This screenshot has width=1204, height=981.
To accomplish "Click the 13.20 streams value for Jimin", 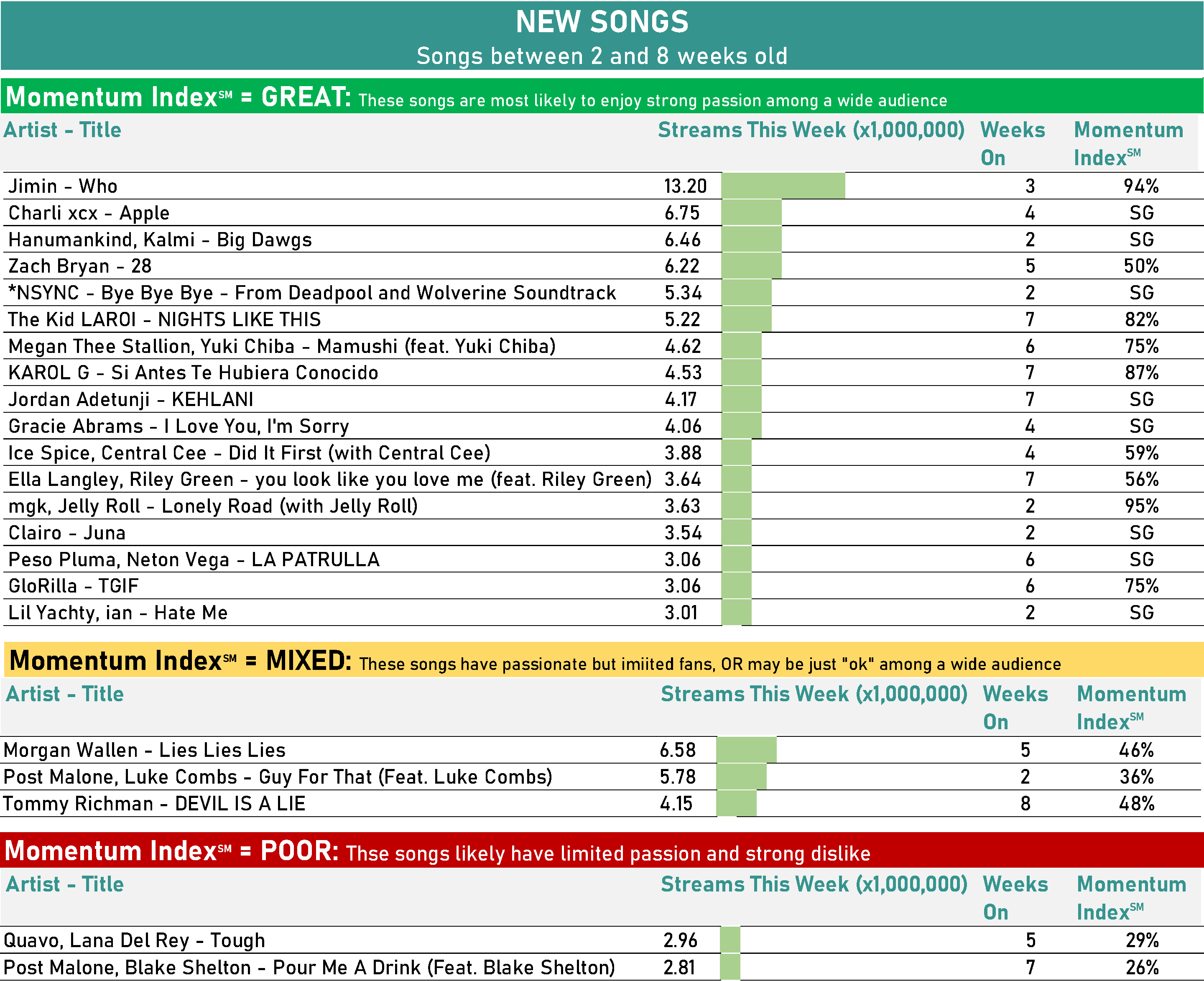I will click(685, 186).
